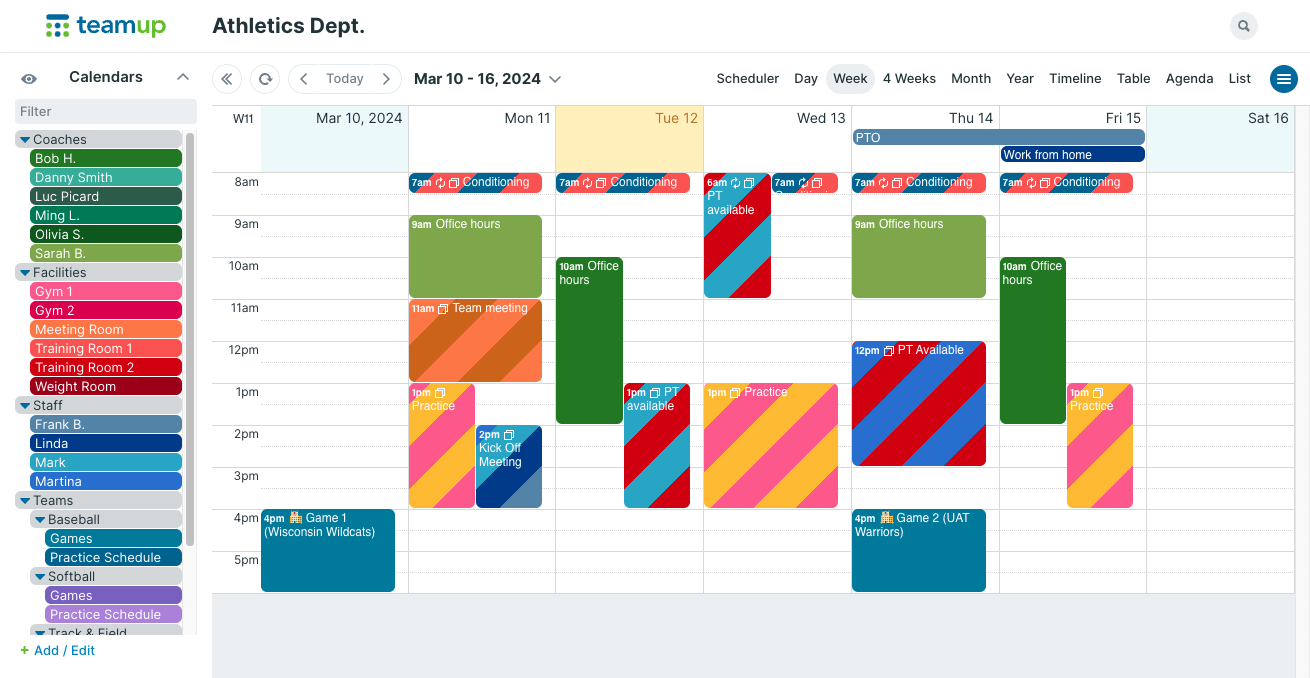
Task: Open the Mar 10 - 16, 2024 date dropdown
Action: [488, 79]
